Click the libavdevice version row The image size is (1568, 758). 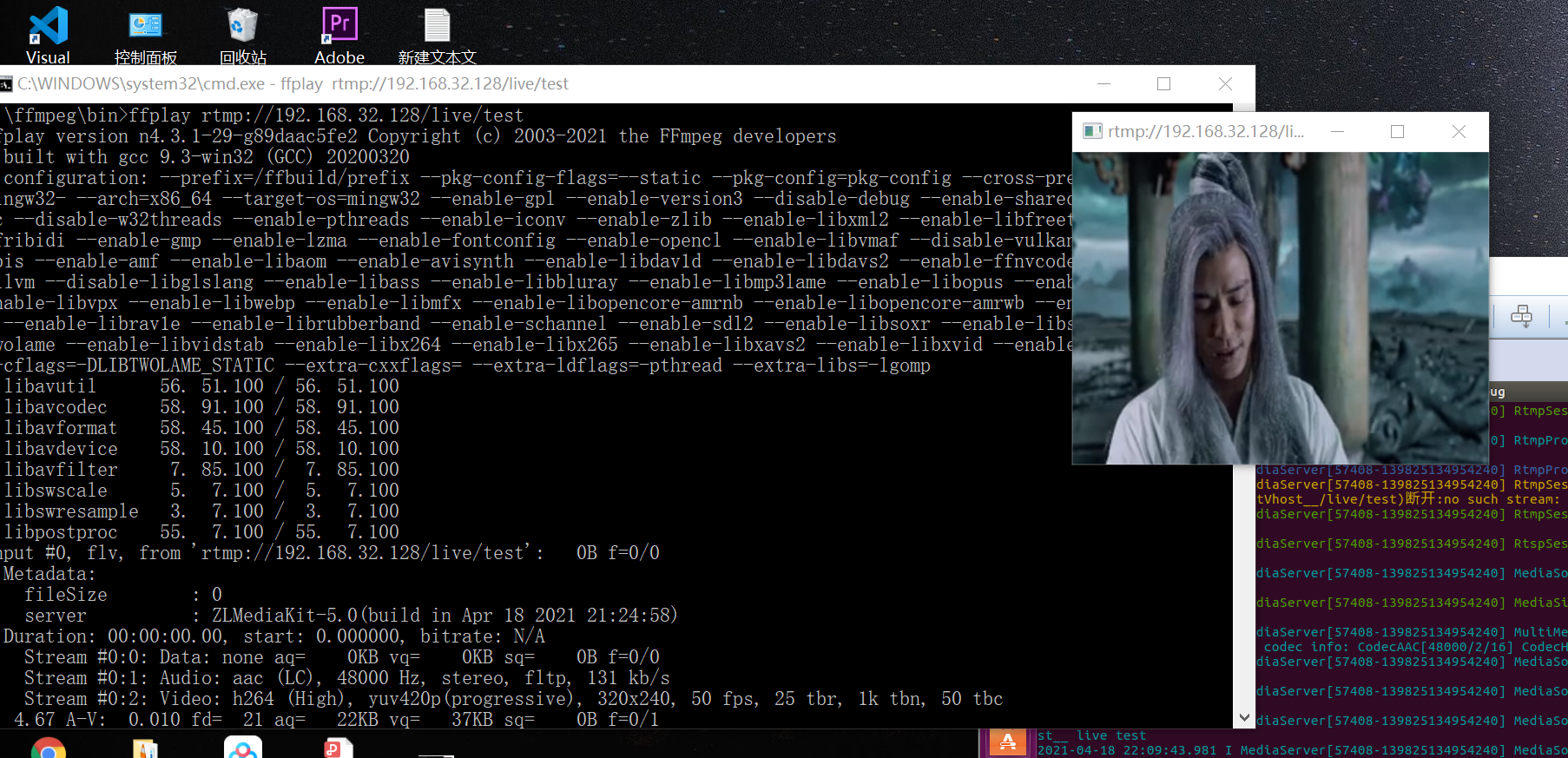click(201, 449)
